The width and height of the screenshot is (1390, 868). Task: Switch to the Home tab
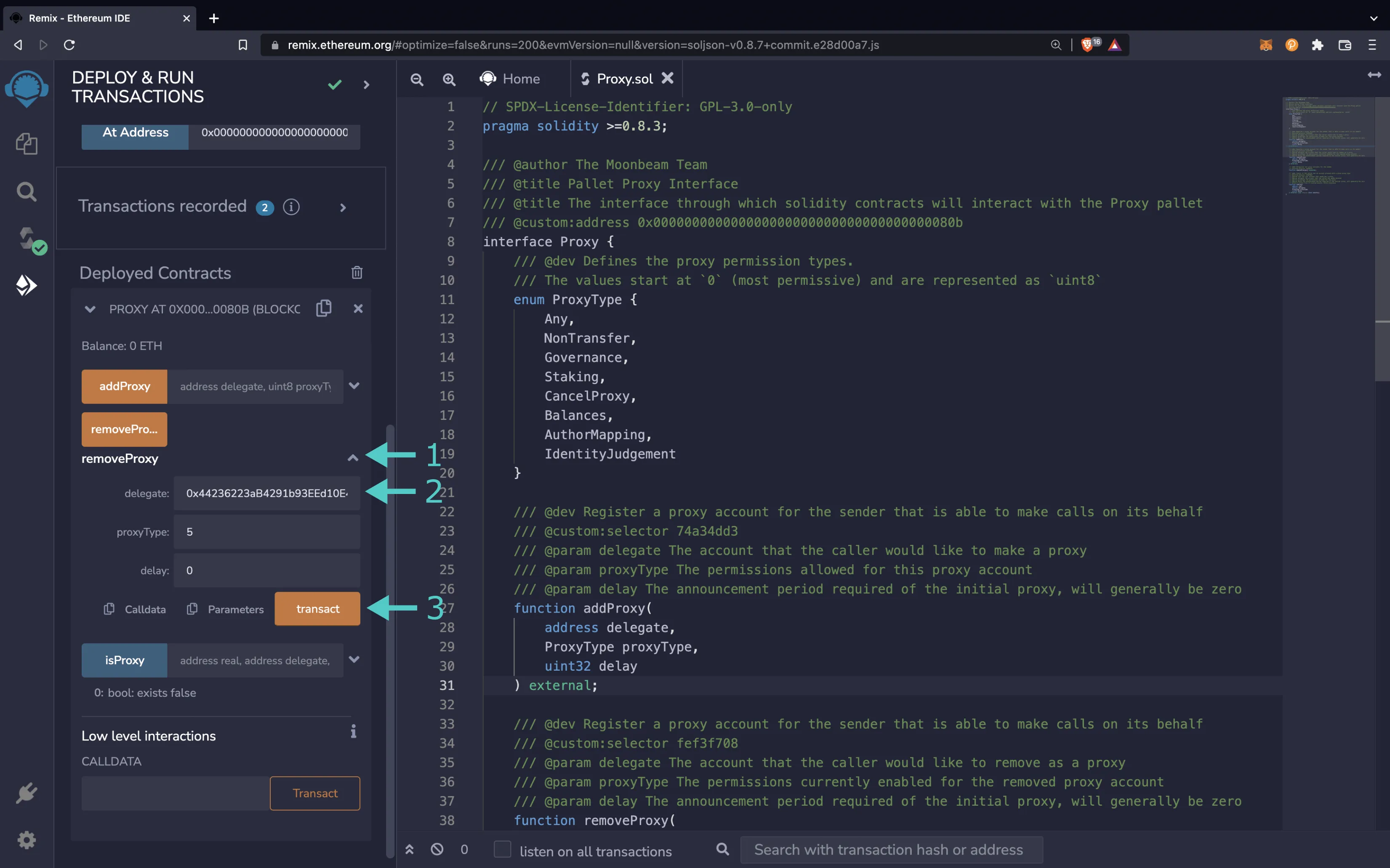coord(511,79)
